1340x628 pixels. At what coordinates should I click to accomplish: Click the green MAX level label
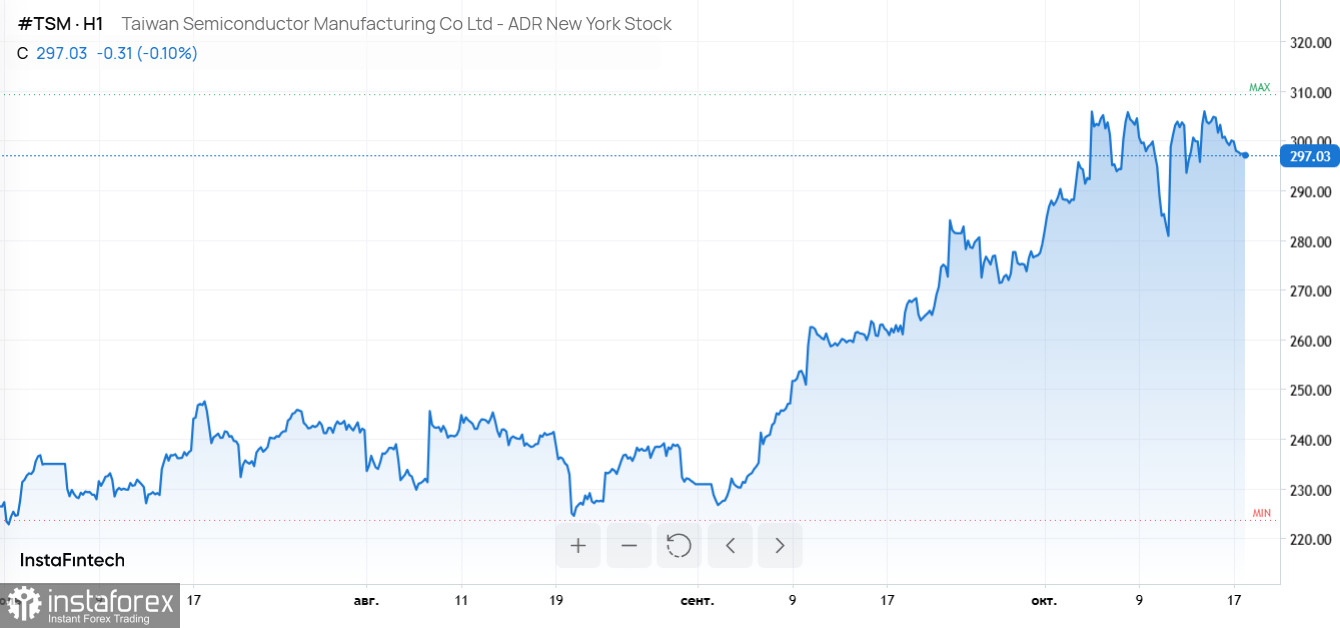pos(1259,88)
